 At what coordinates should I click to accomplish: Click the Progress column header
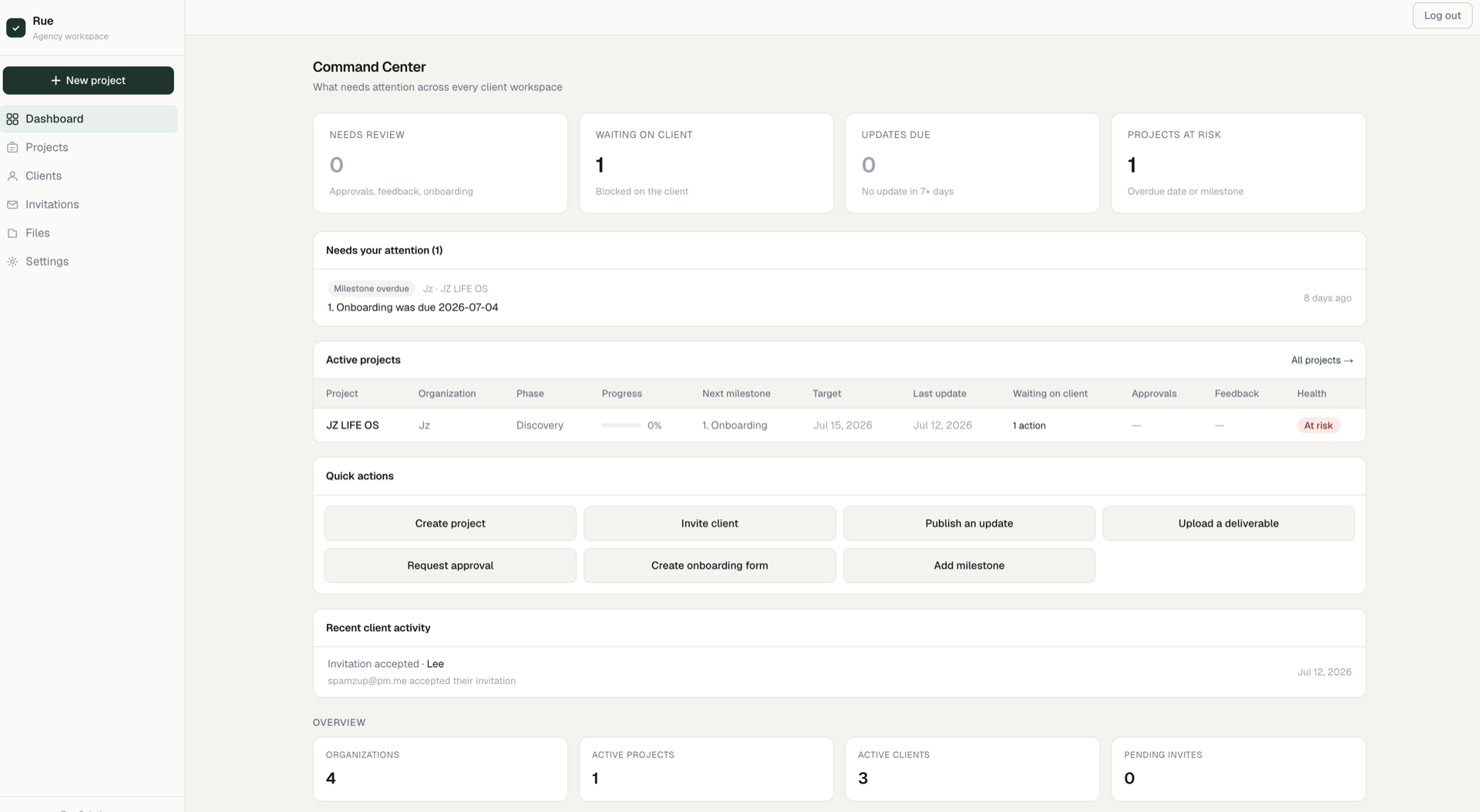click(621, 394)
